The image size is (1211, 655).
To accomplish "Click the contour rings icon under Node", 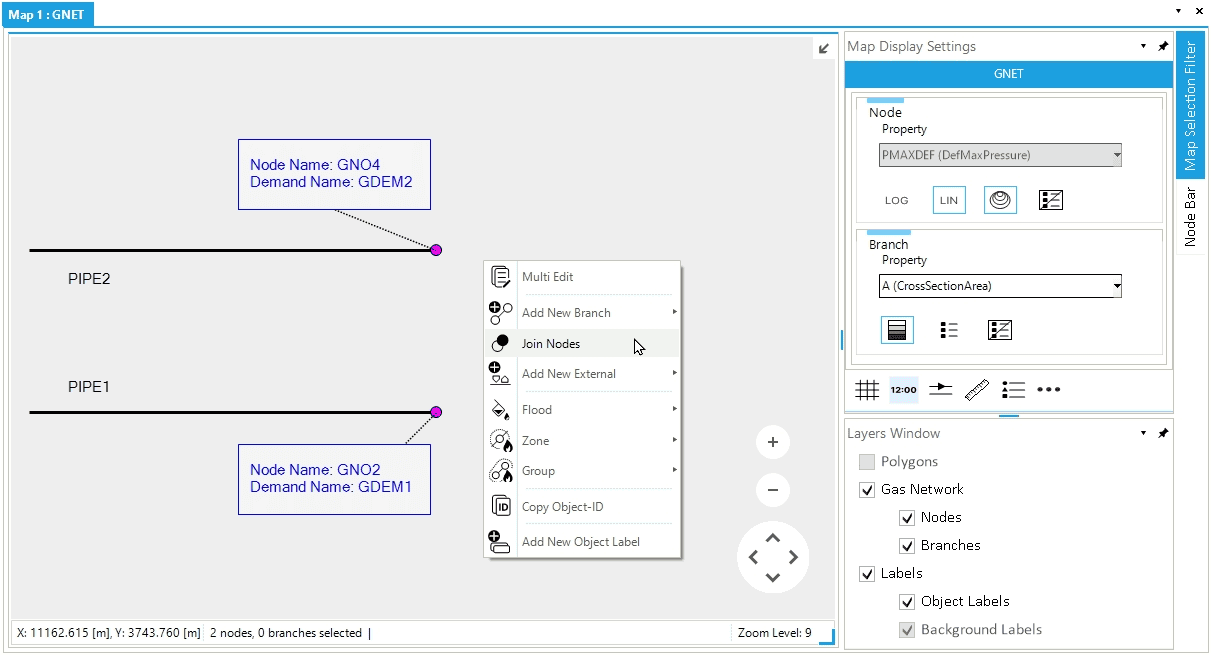I will [1000, 200].
